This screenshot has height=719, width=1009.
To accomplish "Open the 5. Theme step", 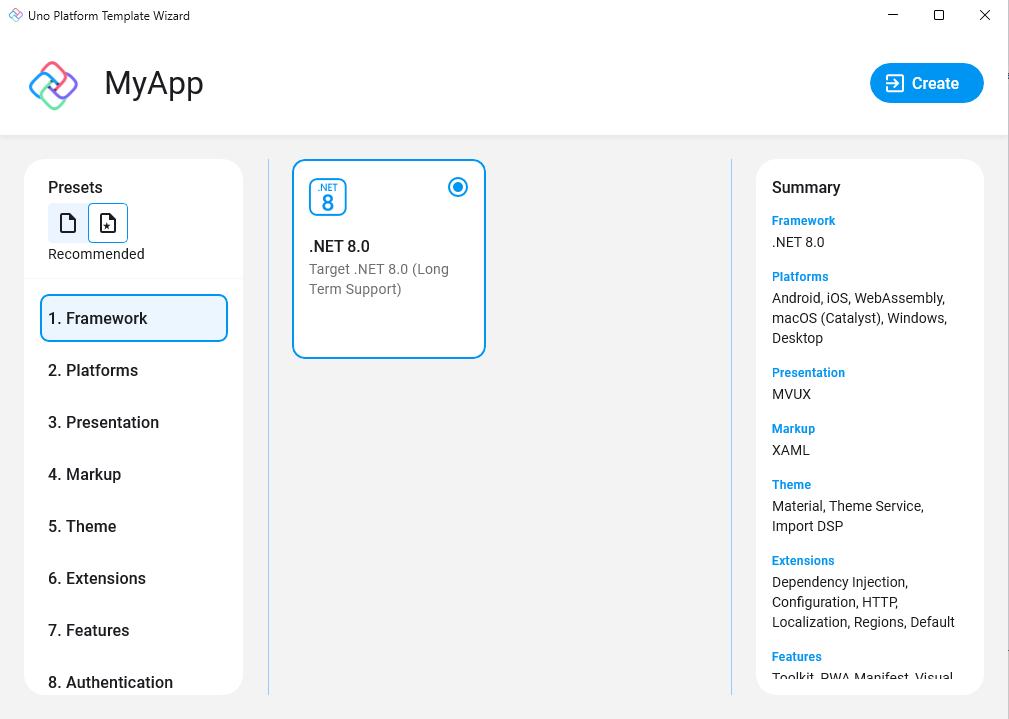I will [x=134, y=526].
